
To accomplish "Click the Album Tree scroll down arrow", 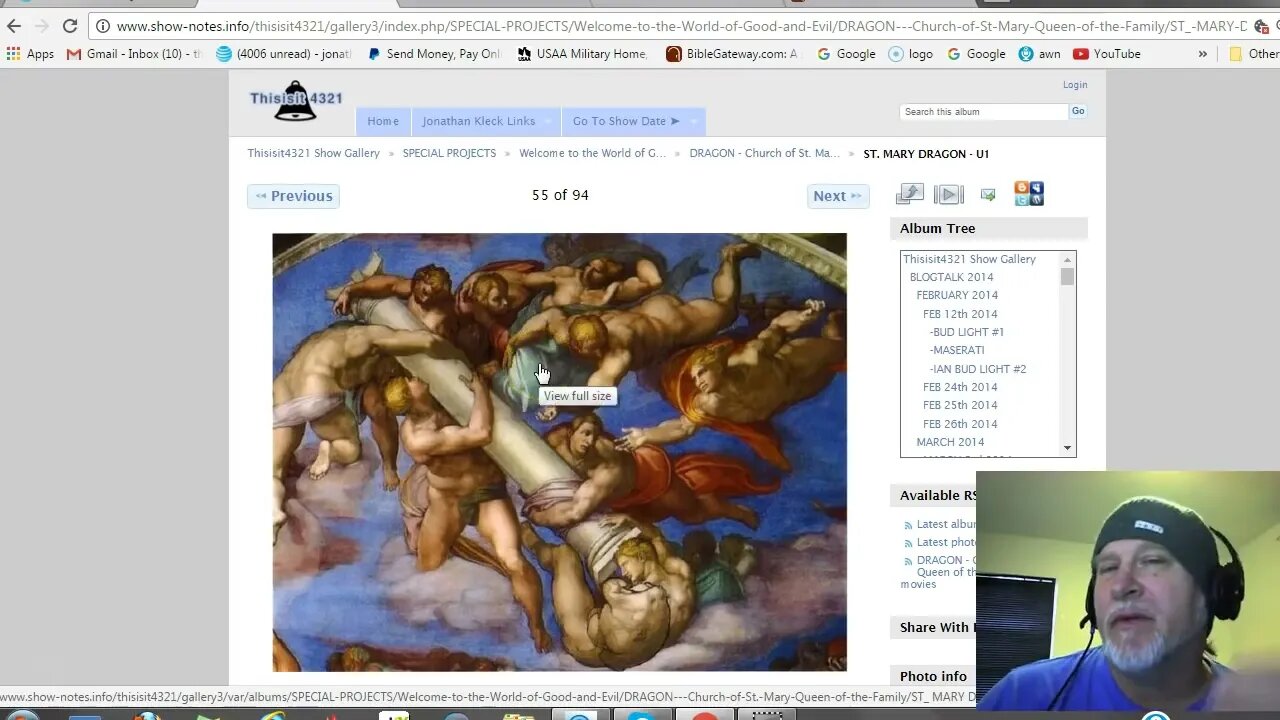I will [x=1068, y=448].
